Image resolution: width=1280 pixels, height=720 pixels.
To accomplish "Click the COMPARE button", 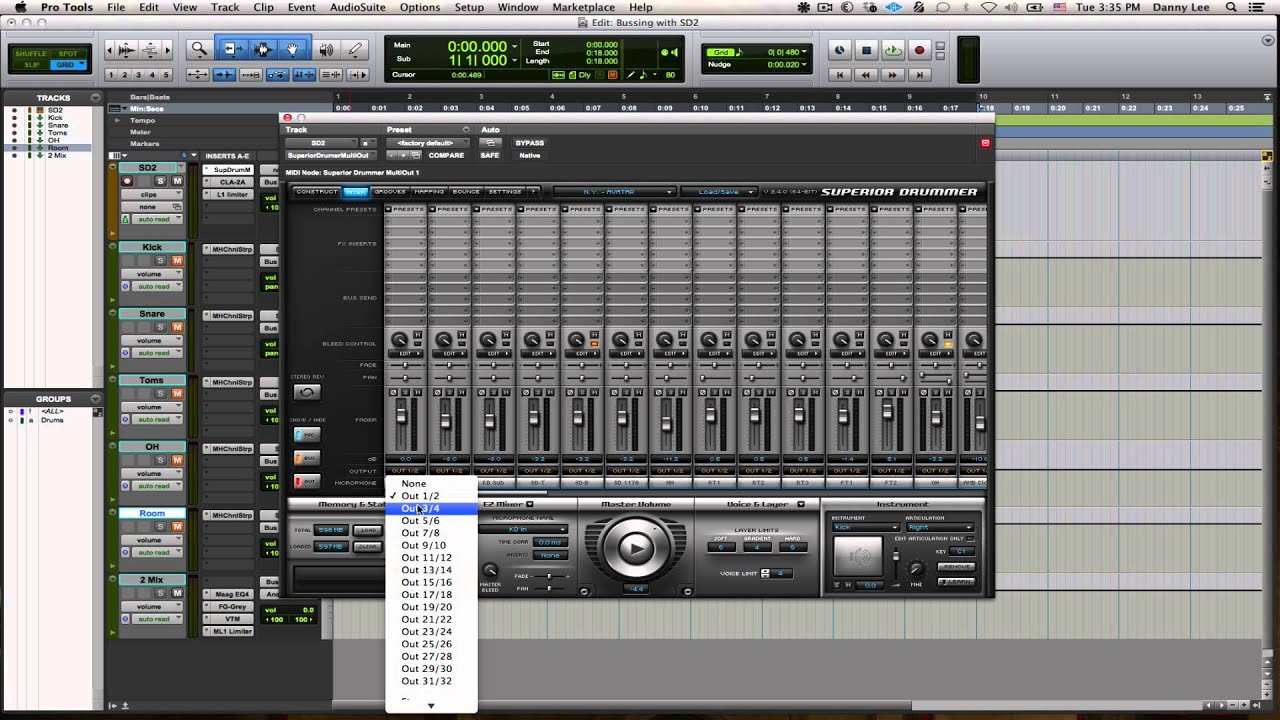I will [446, 155].
